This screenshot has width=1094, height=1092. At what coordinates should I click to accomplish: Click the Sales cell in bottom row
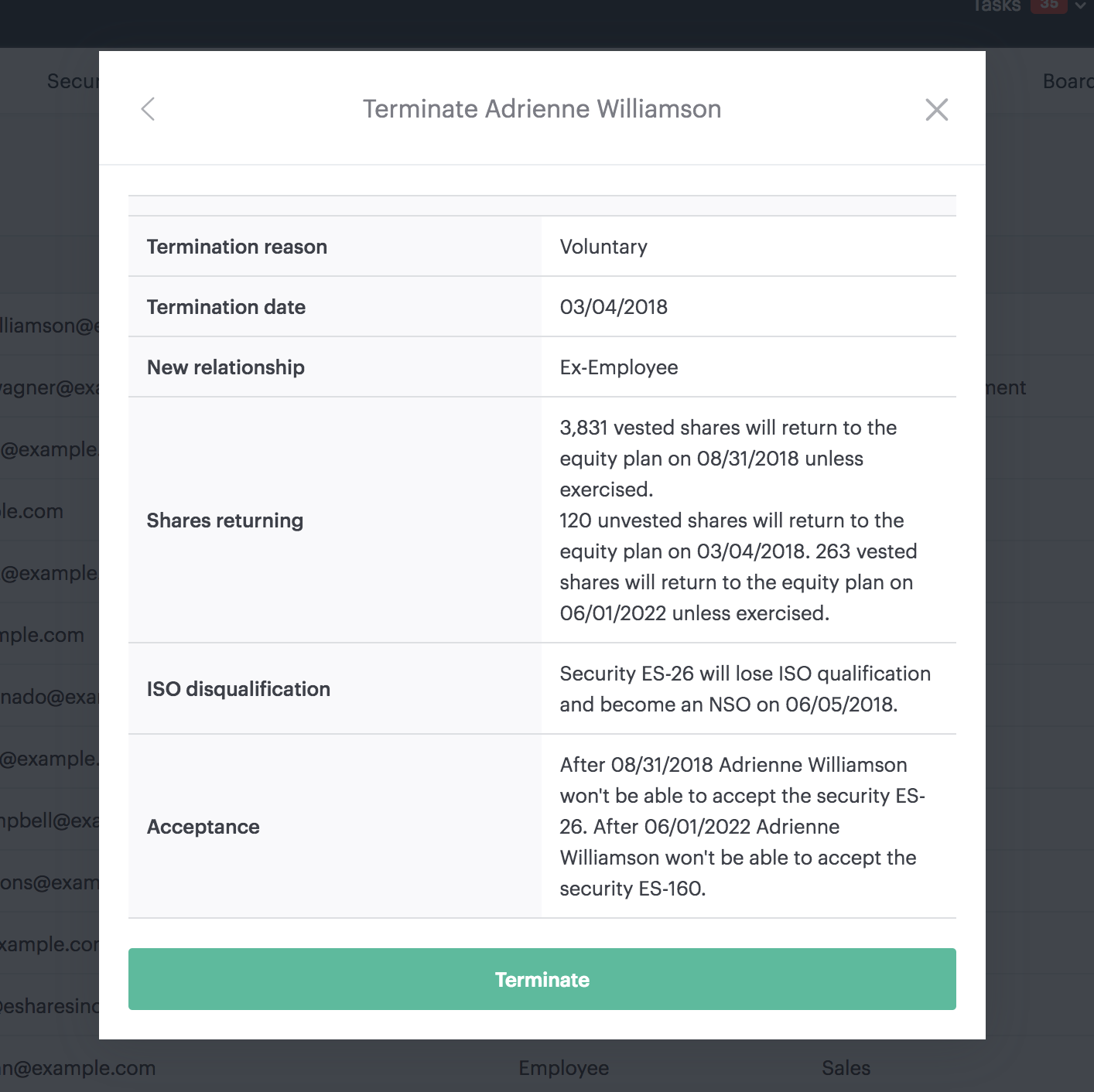[x=846, y=1068]
